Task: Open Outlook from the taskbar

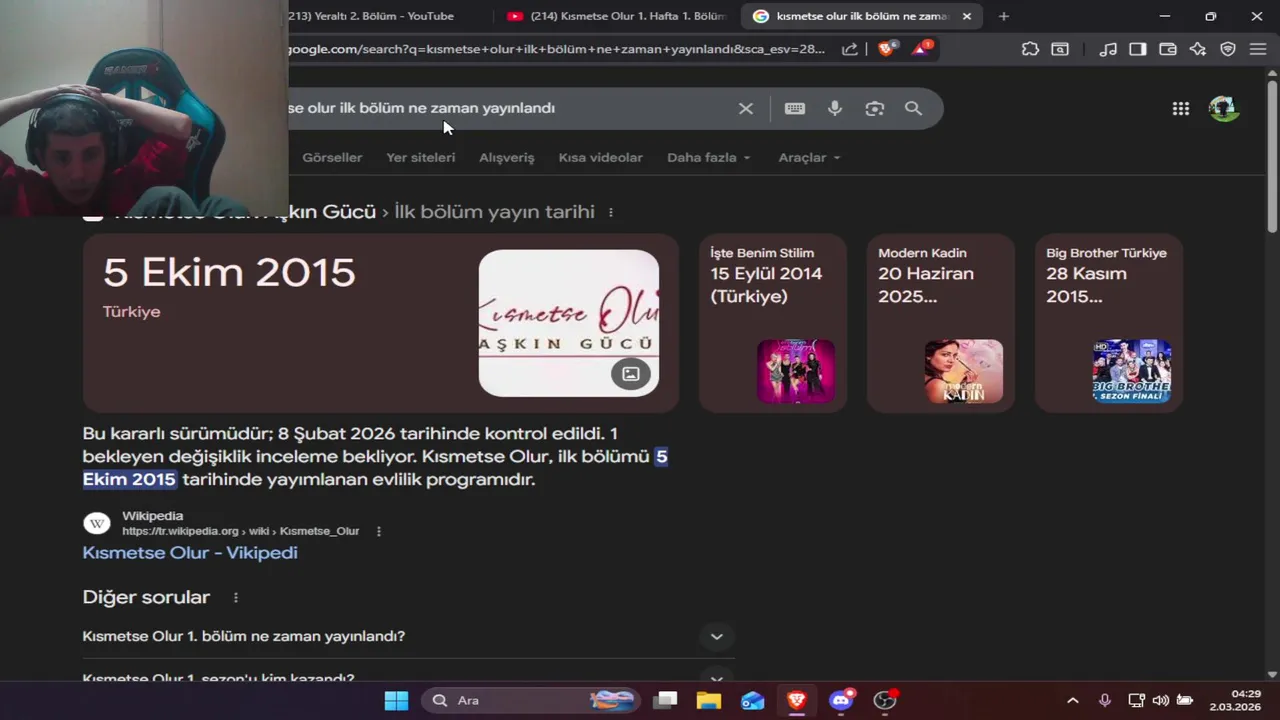Action: point(753,700)
